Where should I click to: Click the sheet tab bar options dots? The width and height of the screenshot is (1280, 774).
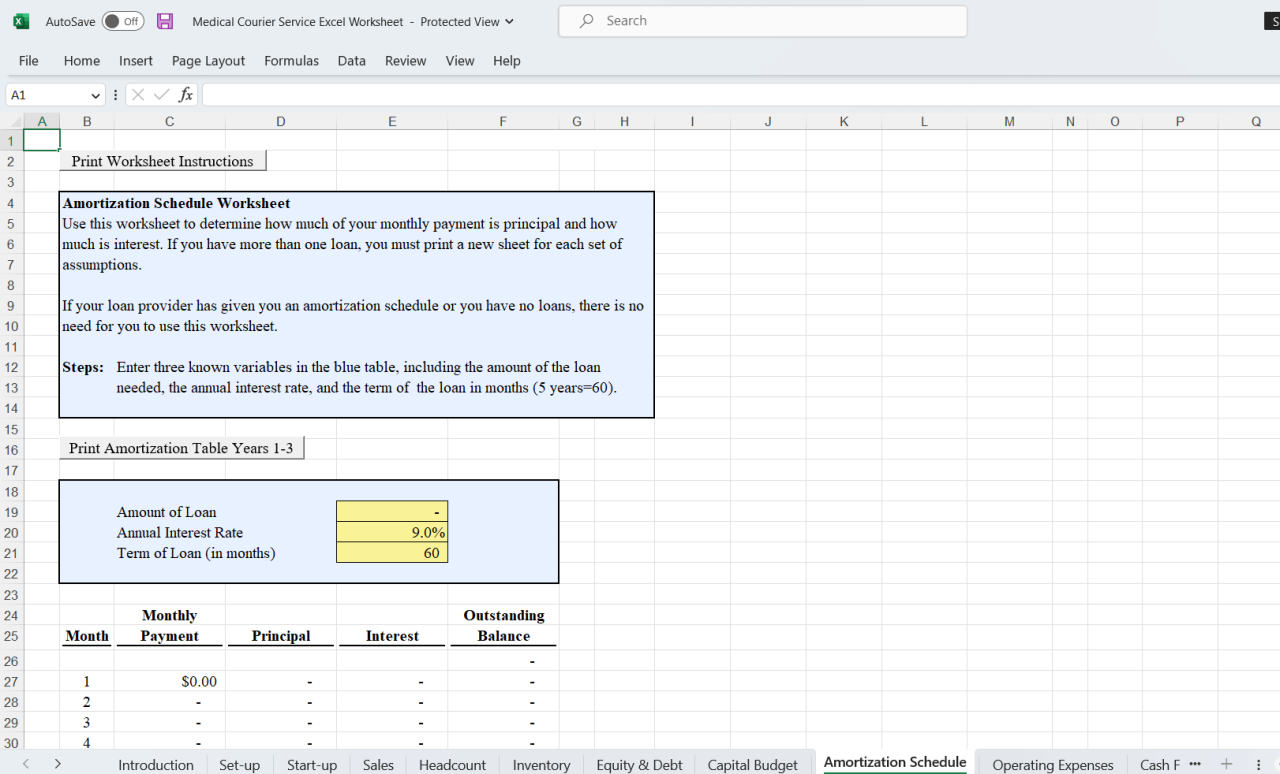pyautogui.click(x=1258, y=764)
